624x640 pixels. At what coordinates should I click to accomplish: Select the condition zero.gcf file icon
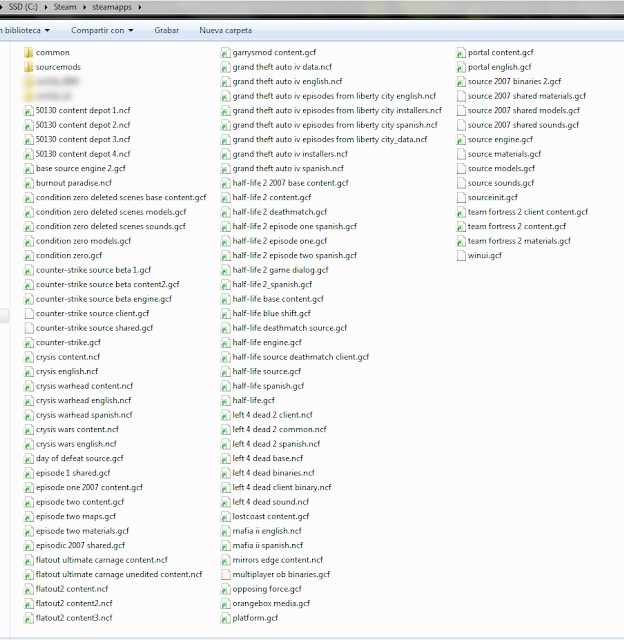coord(29,256)
